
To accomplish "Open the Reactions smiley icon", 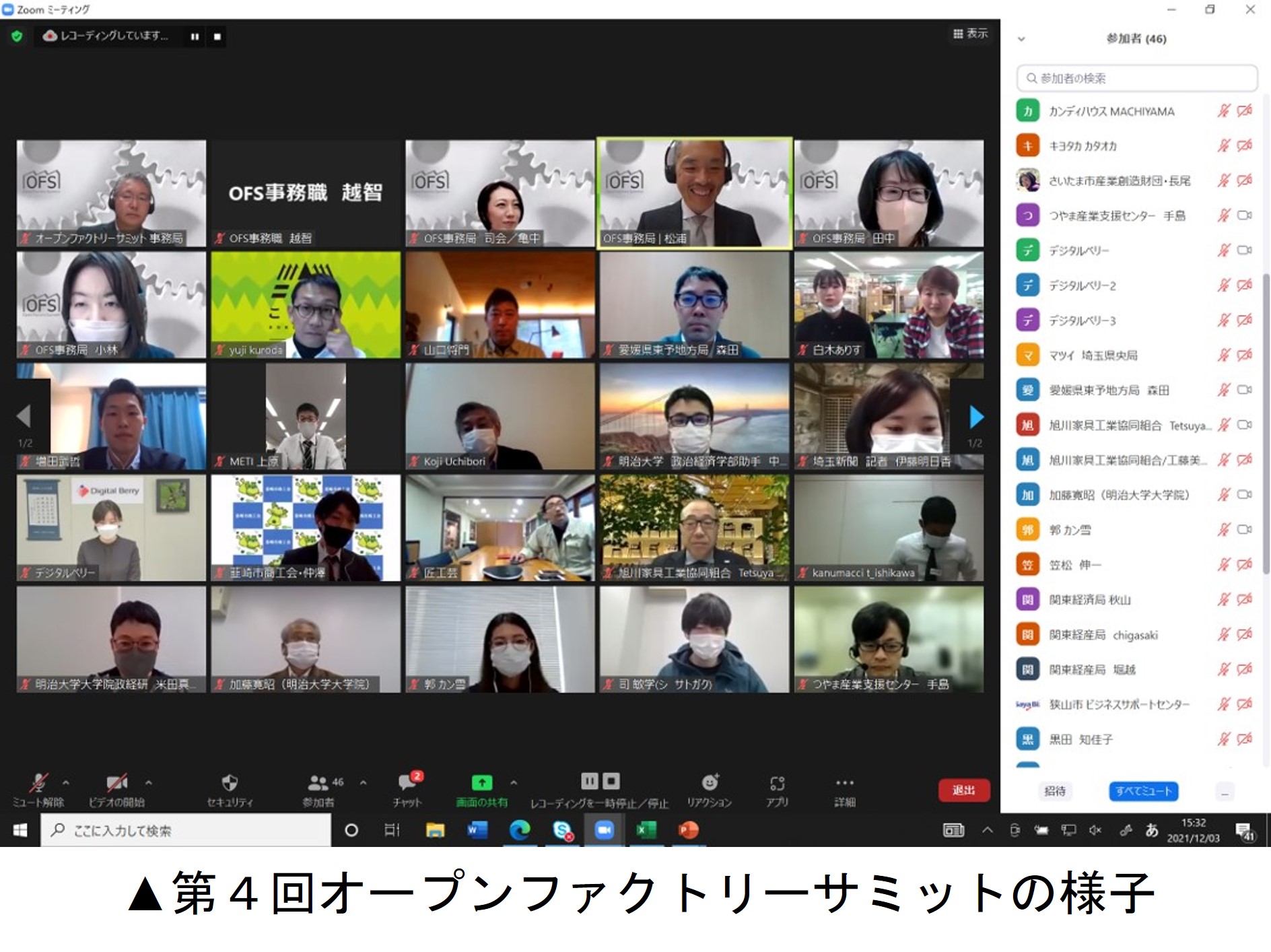I will pos(710,782).
